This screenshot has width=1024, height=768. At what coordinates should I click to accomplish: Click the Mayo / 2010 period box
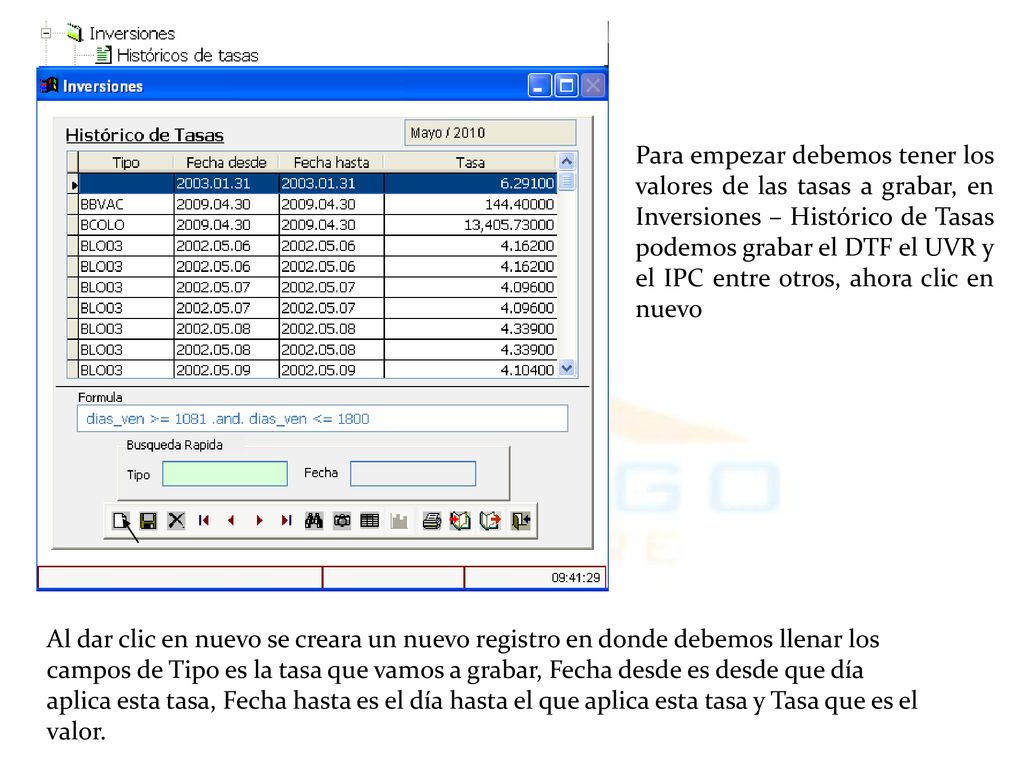(x=490, y=133)
